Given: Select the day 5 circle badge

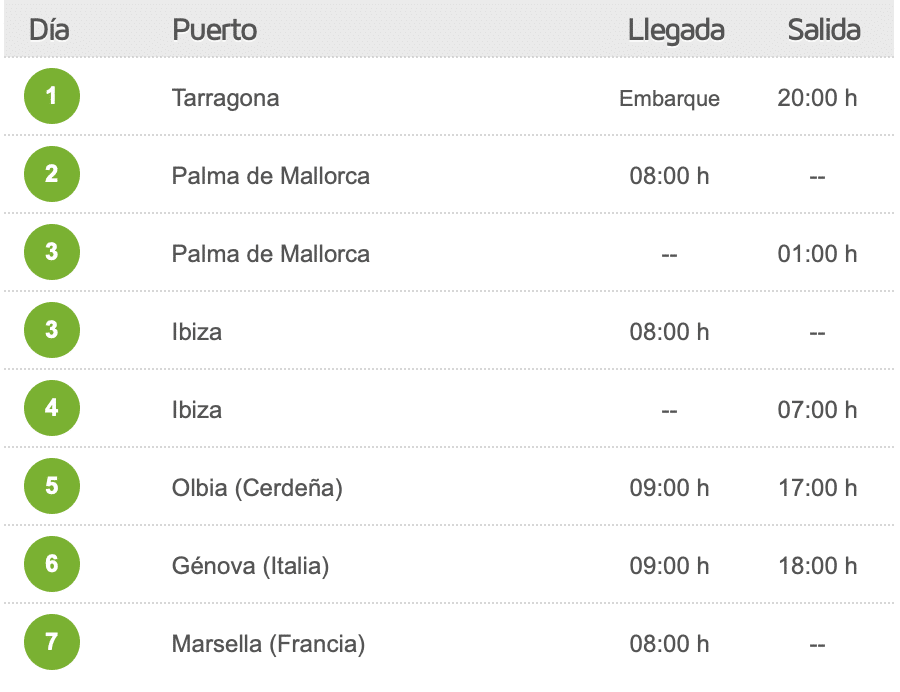Looking at the screenshot, I should pos(52,486).
